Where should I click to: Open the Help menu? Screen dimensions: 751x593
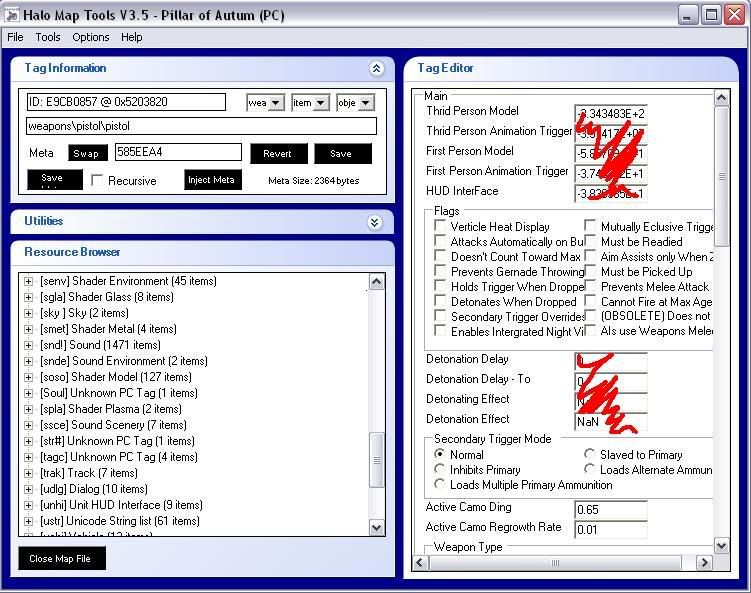[x=131, y=37]
